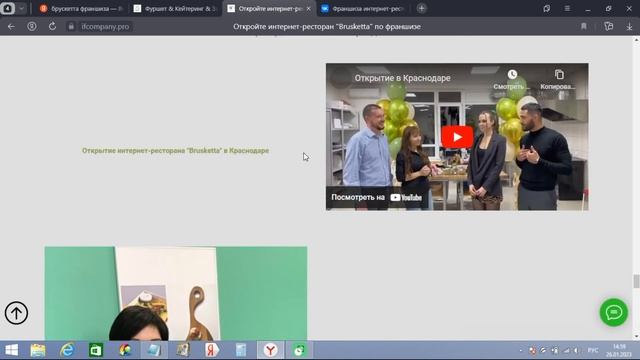Open the video title Открытие в Краснодаре

(402, 78)
